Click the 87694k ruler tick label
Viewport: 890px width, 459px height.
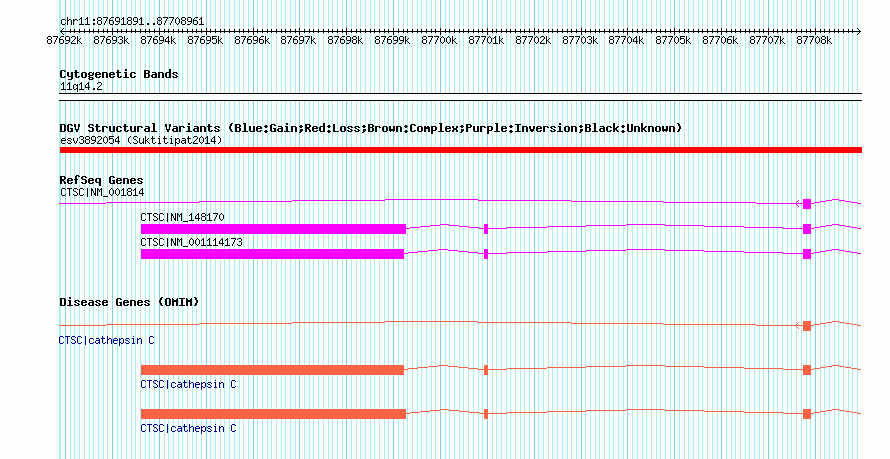tap(158, 40)
